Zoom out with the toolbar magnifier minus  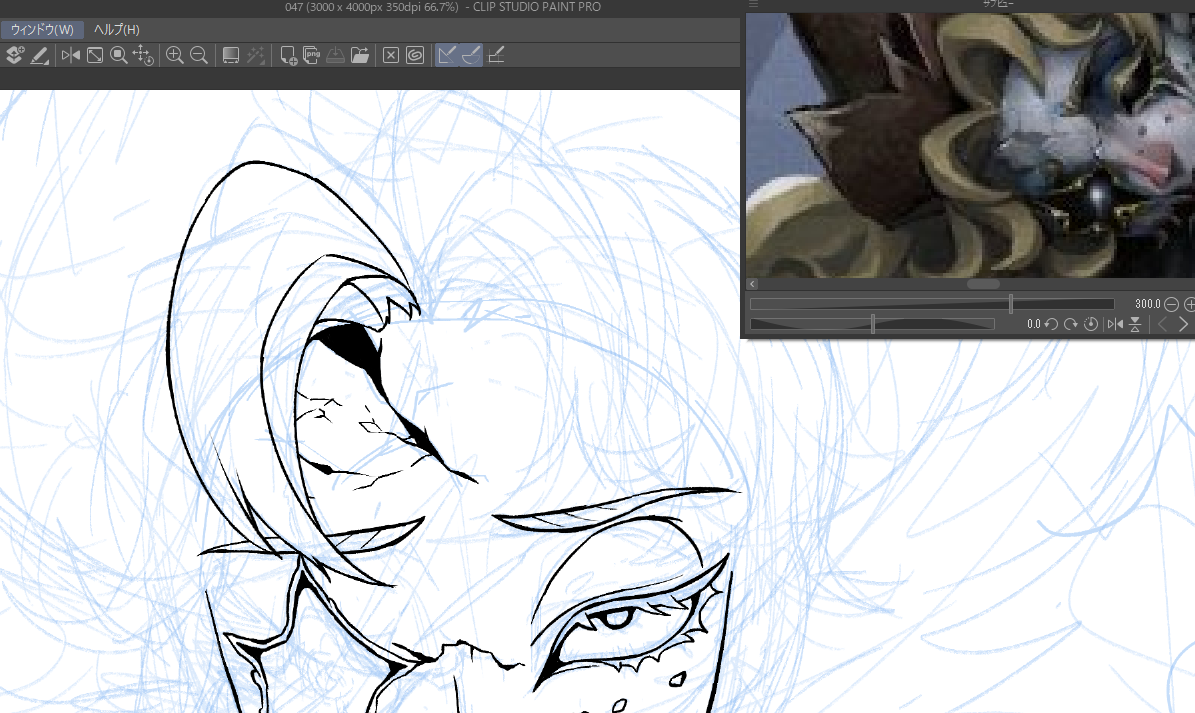click(199, 55)
